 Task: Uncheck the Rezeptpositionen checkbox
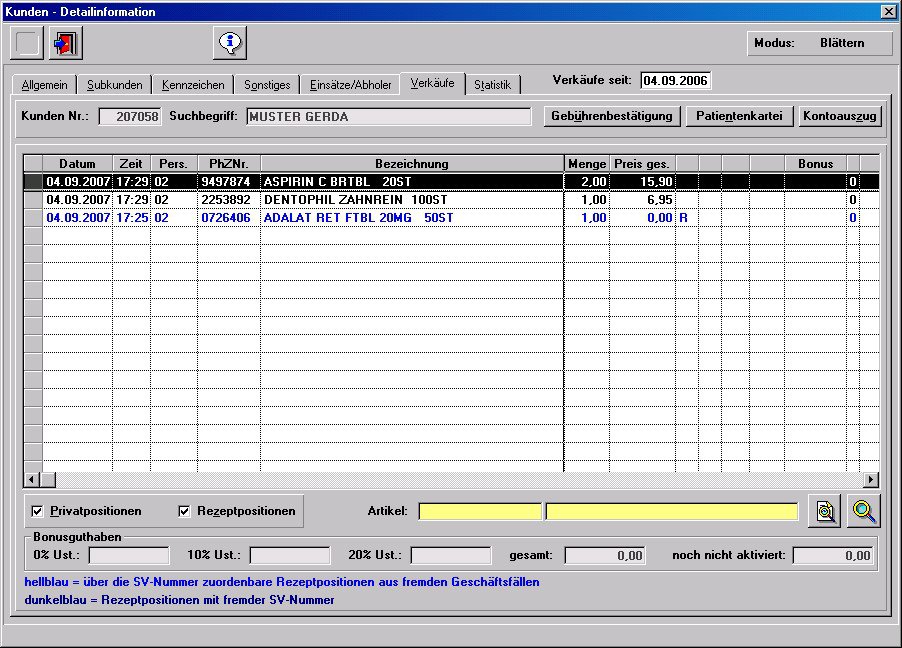point(184,511)
